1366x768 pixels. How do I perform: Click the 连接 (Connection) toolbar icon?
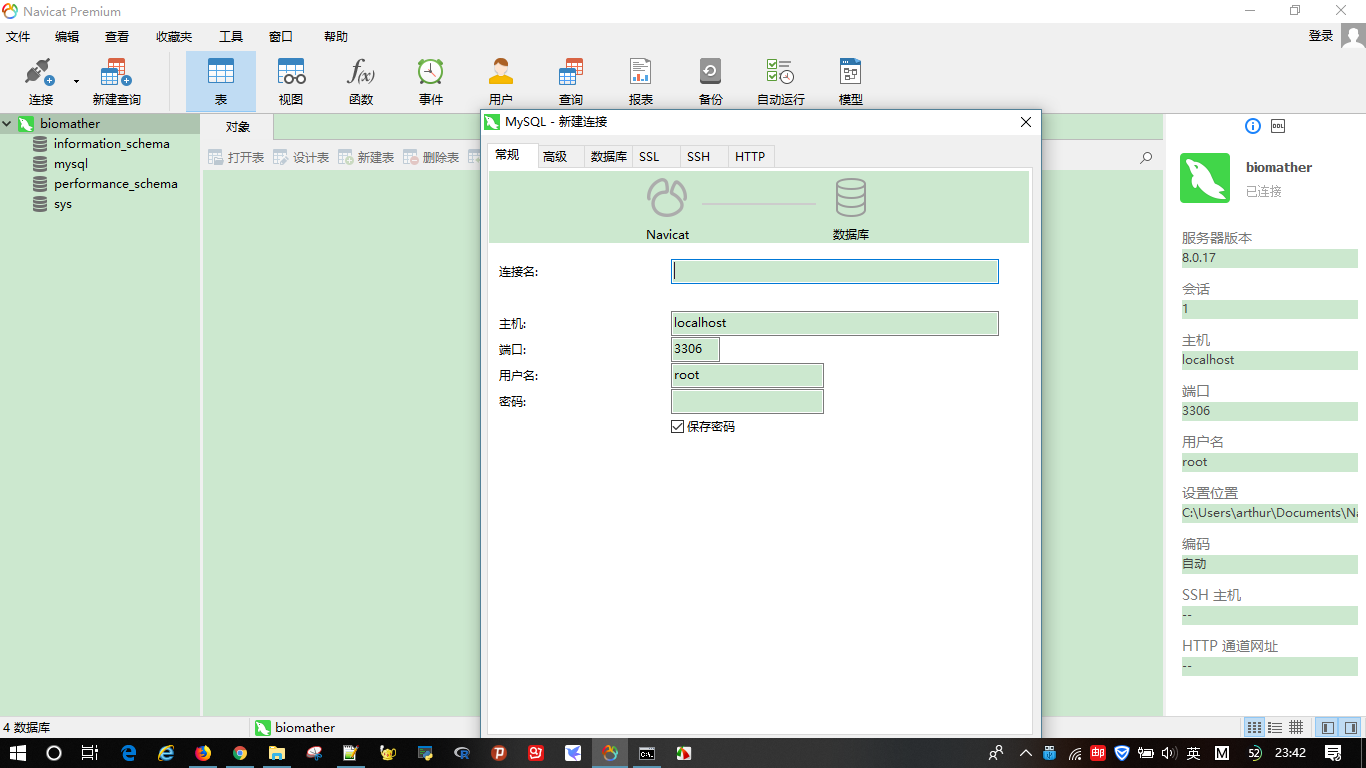[x=40, y=81]
